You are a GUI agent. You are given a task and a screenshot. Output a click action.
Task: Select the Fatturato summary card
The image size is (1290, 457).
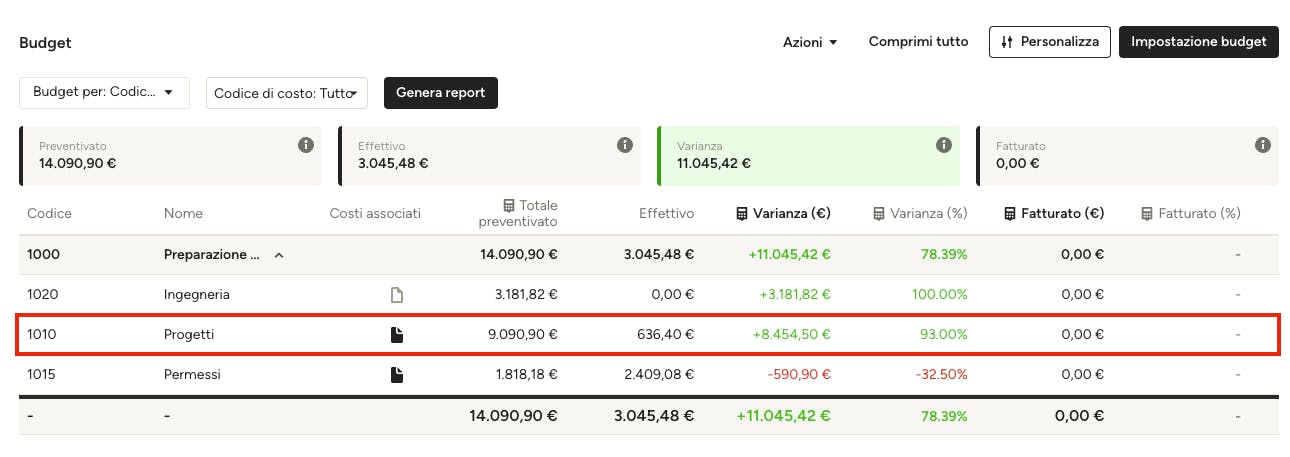point(1127,156)
